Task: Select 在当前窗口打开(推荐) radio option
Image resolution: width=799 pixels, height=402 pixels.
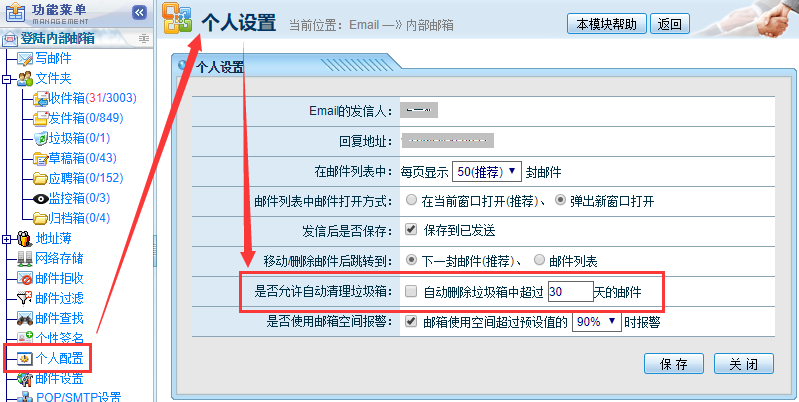Action: (x=411, y=200)
